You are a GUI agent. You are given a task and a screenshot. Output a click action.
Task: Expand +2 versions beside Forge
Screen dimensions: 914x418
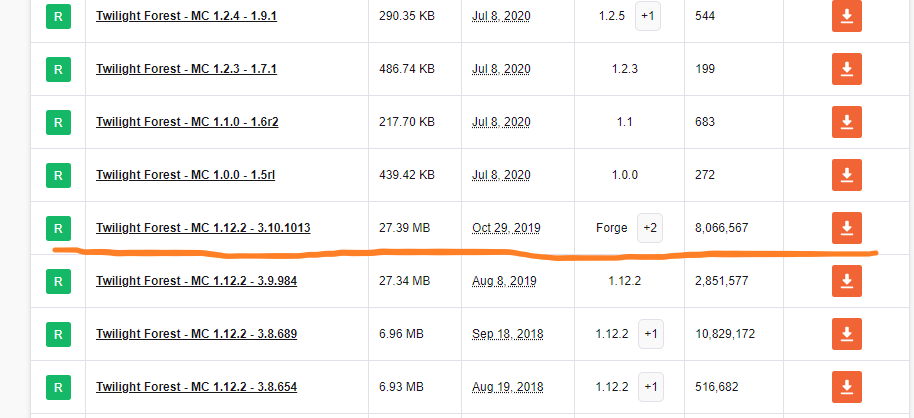pos(650,228)
